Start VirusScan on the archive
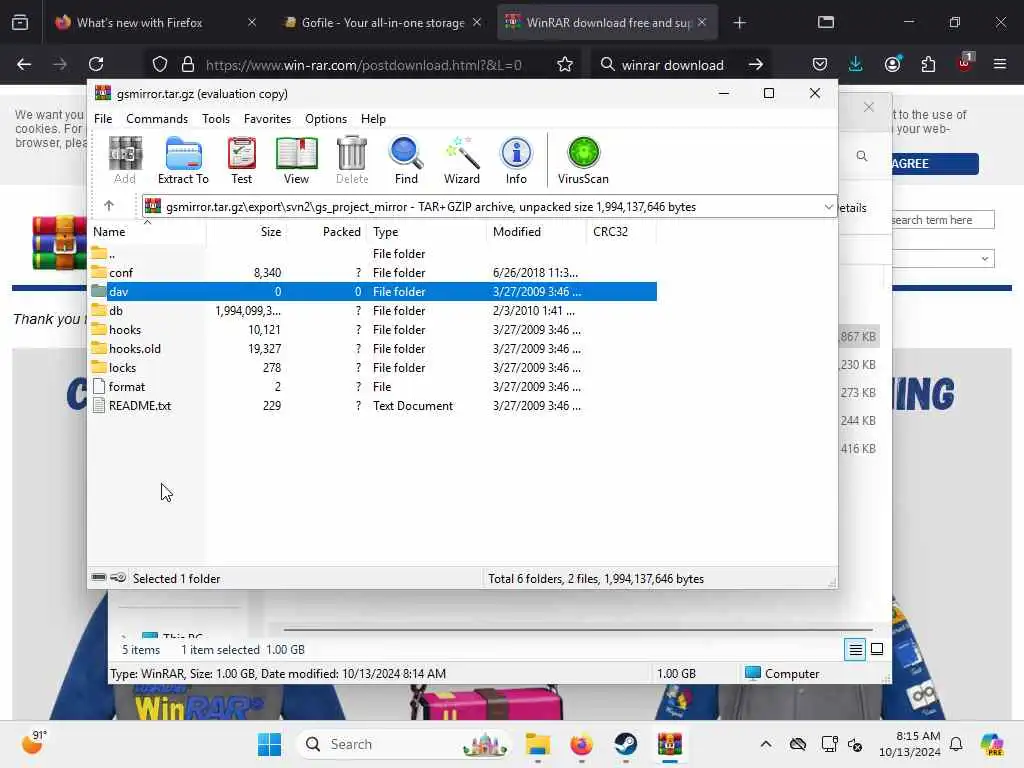This screenshot has width=1024, height=768. [x=583, y=161]
